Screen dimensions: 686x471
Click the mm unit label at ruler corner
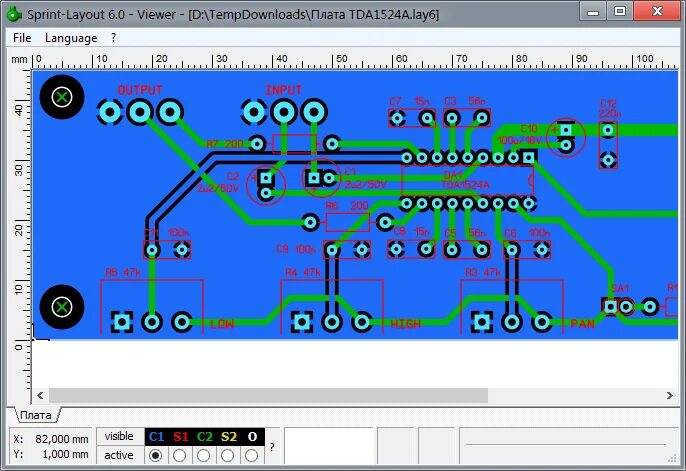pyautogui.click(x=19, y=59)
